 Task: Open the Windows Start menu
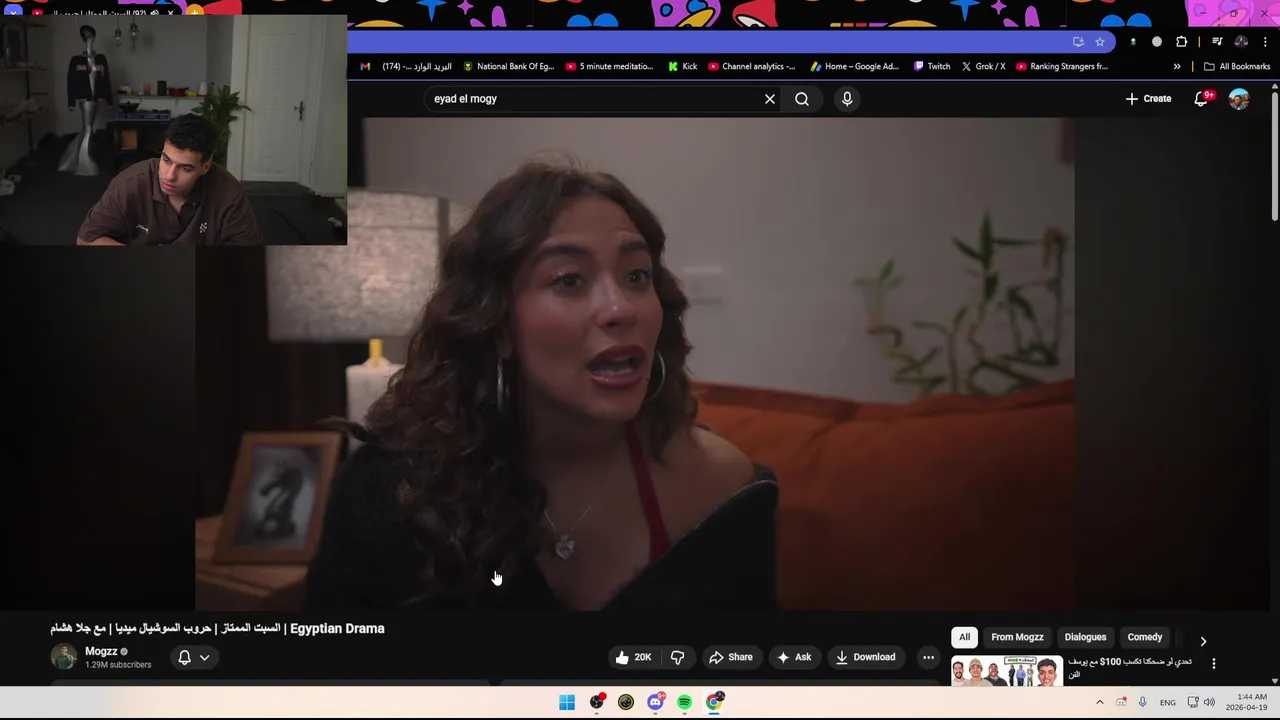tap(567, 702)
